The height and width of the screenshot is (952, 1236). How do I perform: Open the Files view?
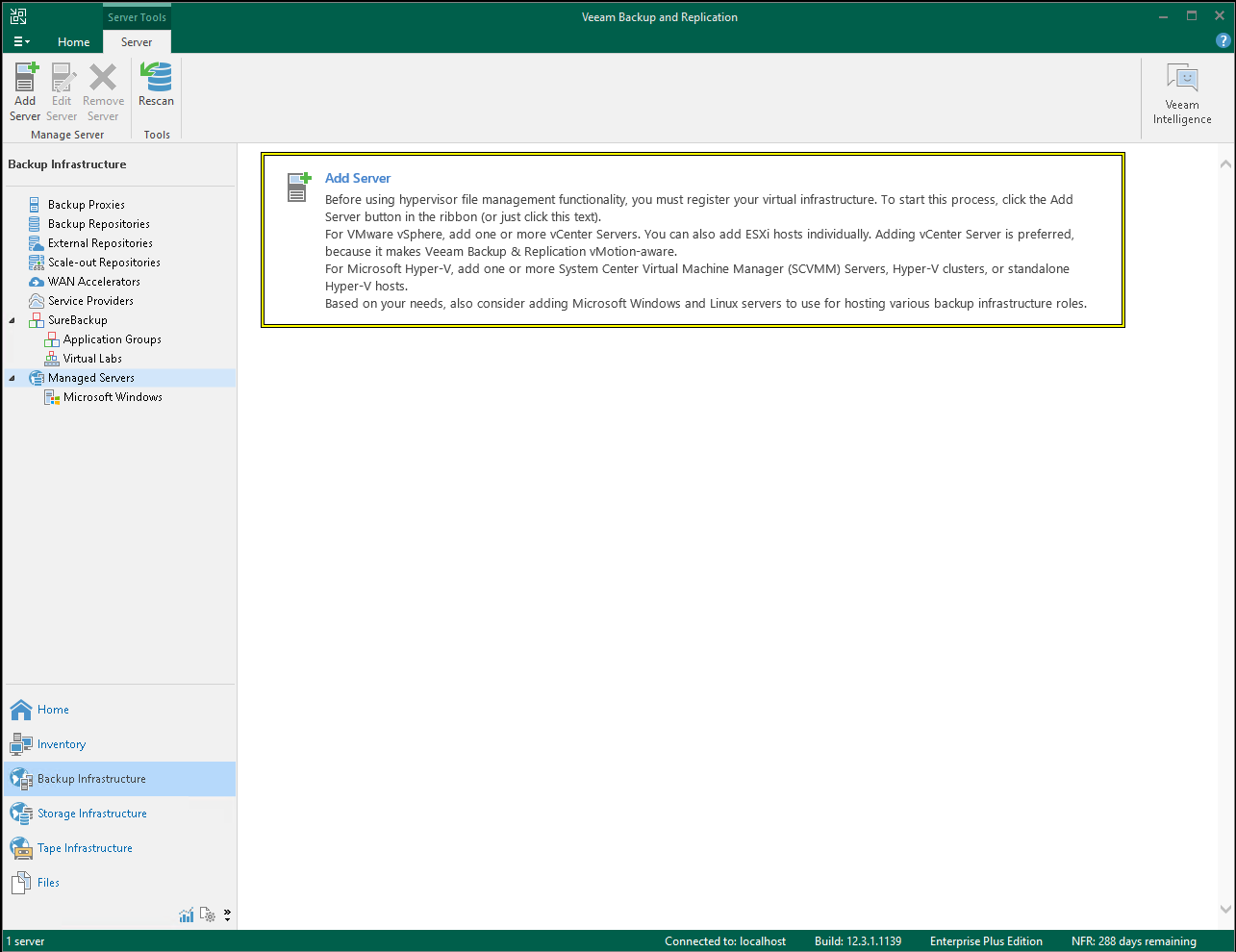(x=48, y=883)
